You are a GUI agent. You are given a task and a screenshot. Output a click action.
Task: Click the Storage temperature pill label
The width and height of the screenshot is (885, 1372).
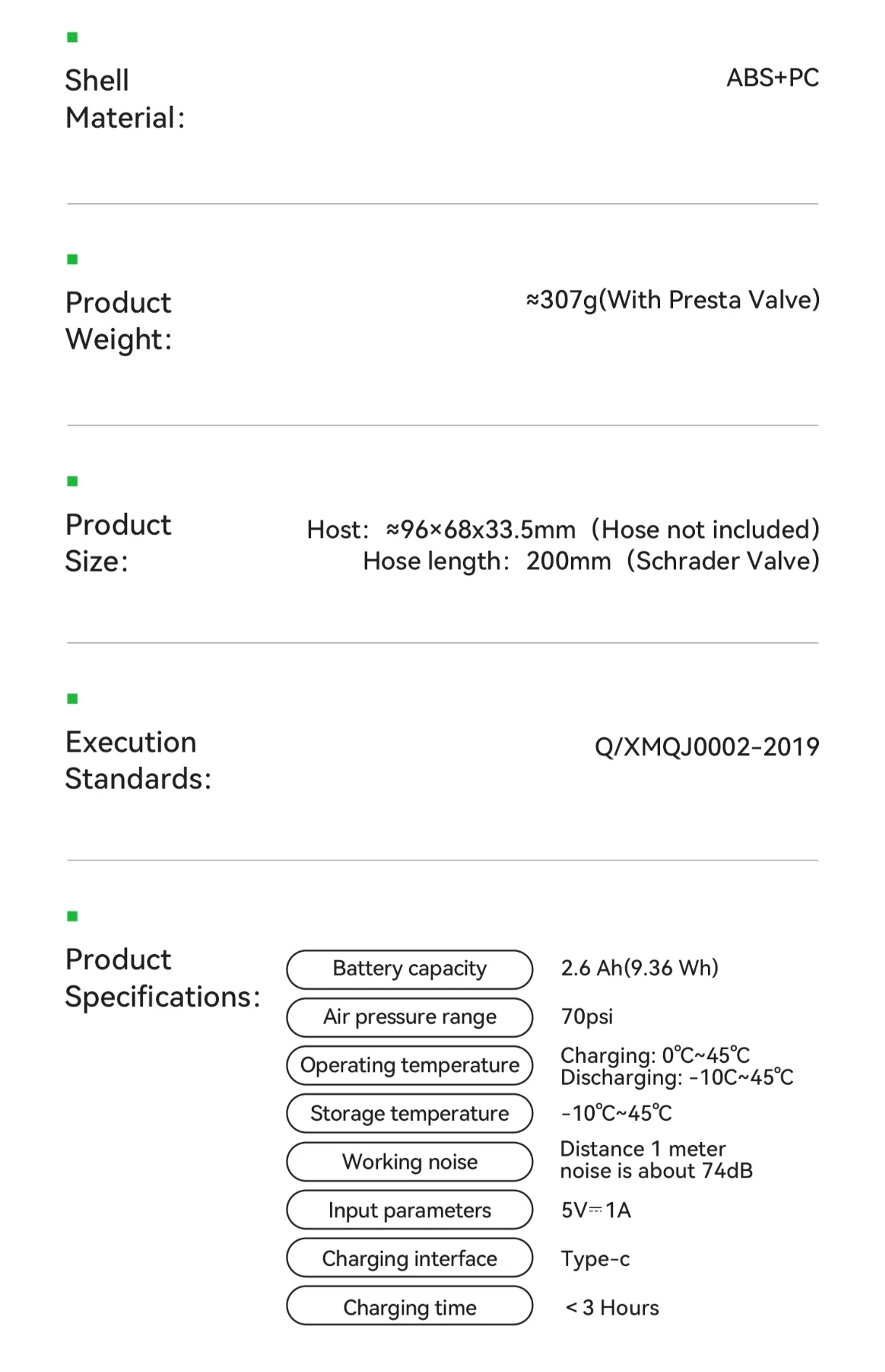click(410, 1114)
